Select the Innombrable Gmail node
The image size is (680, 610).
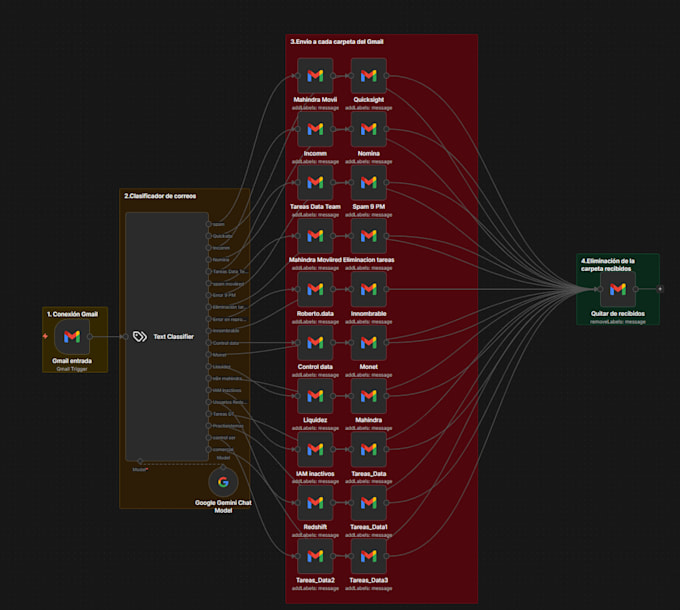[x=369, y=289]
